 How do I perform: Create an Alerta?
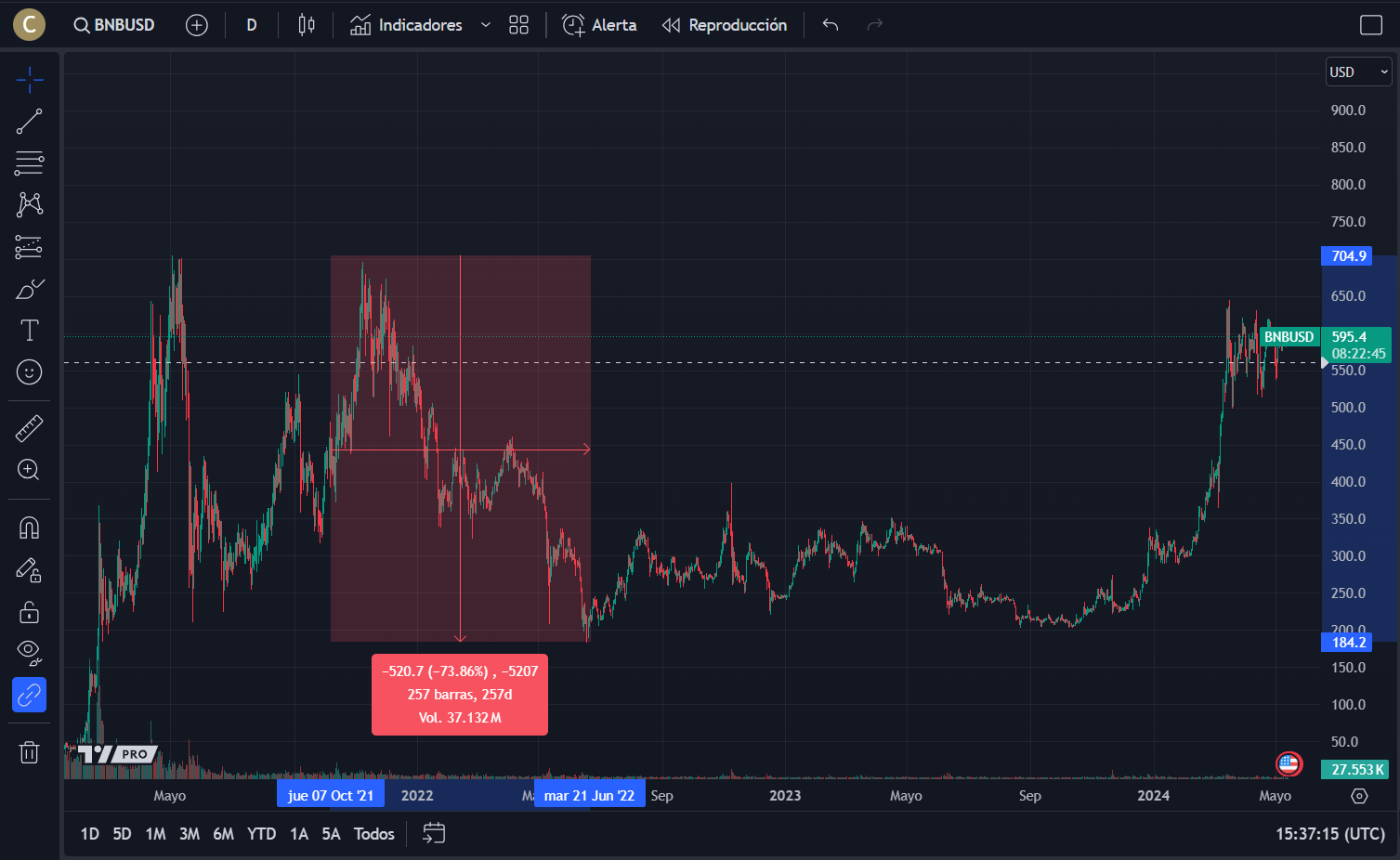(600, 25)
